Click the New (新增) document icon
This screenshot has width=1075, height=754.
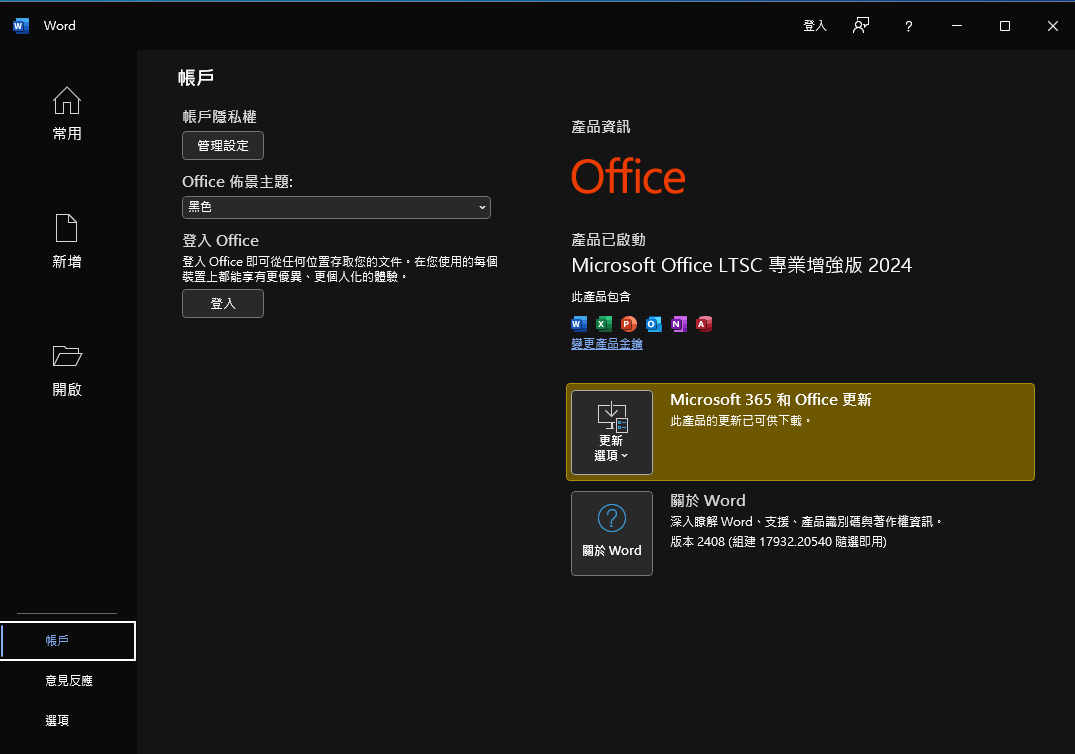67,228
